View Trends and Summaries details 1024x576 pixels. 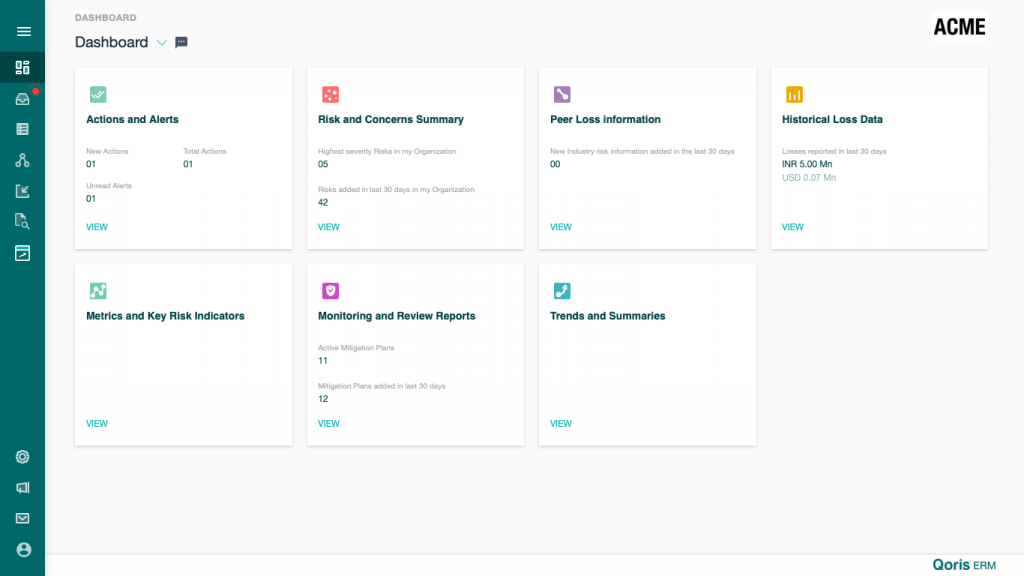point(561,424)
